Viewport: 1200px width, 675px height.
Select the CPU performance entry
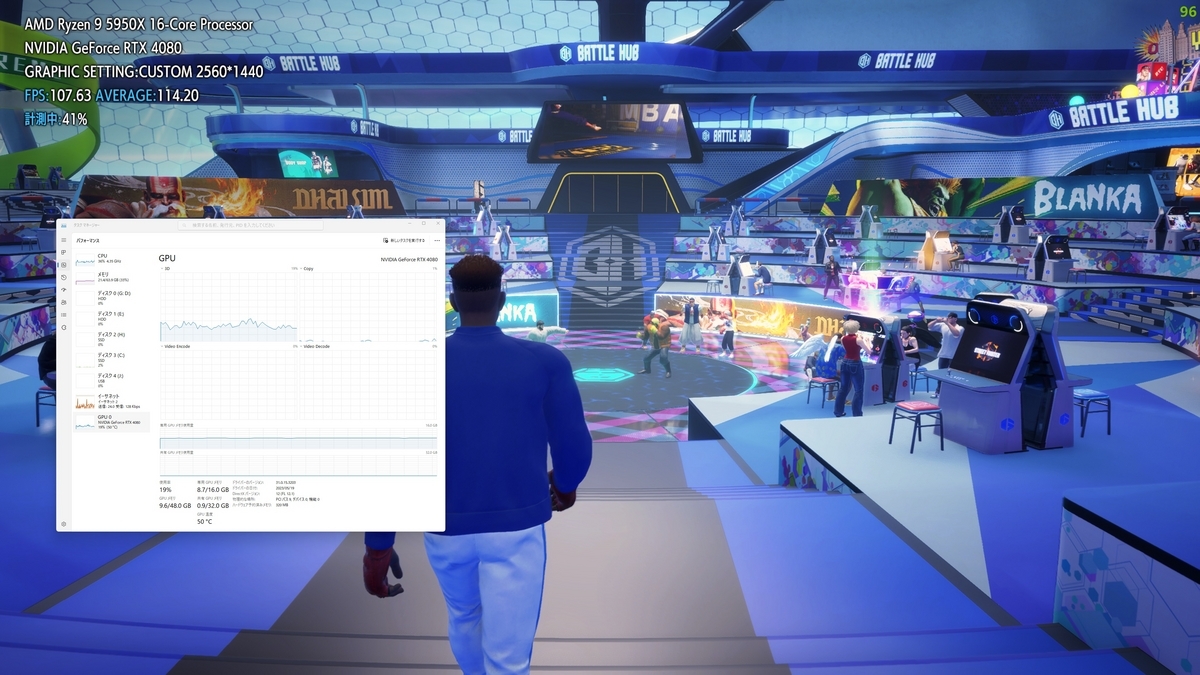[x=112, y=260]
